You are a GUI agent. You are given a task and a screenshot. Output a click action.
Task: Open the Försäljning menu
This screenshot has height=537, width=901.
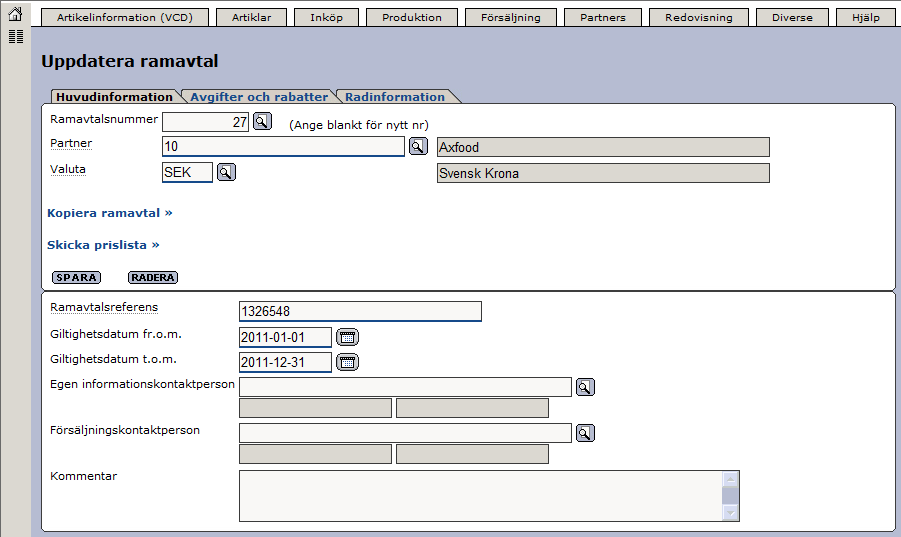coord(511,17)
